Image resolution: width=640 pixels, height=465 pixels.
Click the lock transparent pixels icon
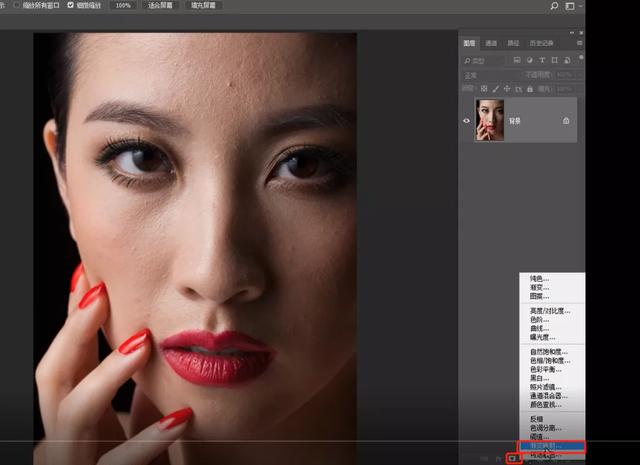point(484,89)
